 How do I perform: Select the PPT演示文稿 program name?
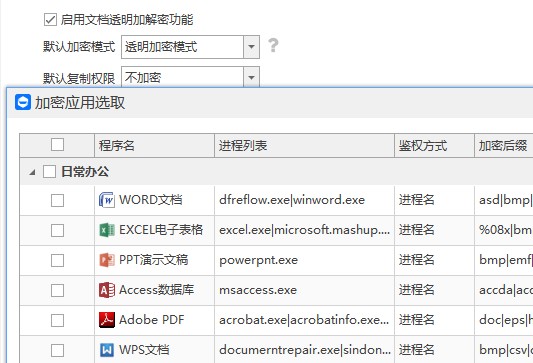[154, 260]
